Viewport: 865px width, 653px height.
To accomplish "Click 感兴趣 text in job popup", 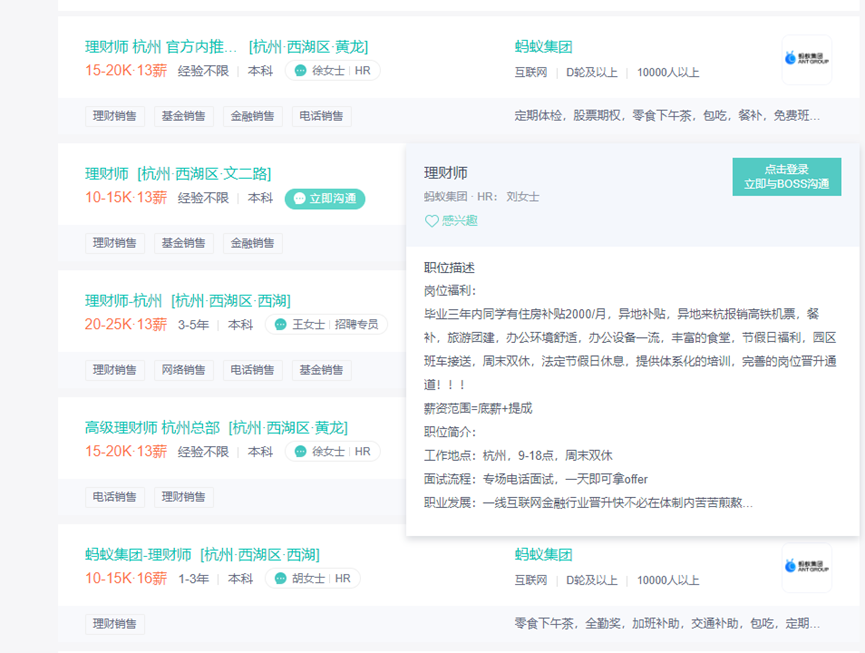I will click(x=460, y=221).
